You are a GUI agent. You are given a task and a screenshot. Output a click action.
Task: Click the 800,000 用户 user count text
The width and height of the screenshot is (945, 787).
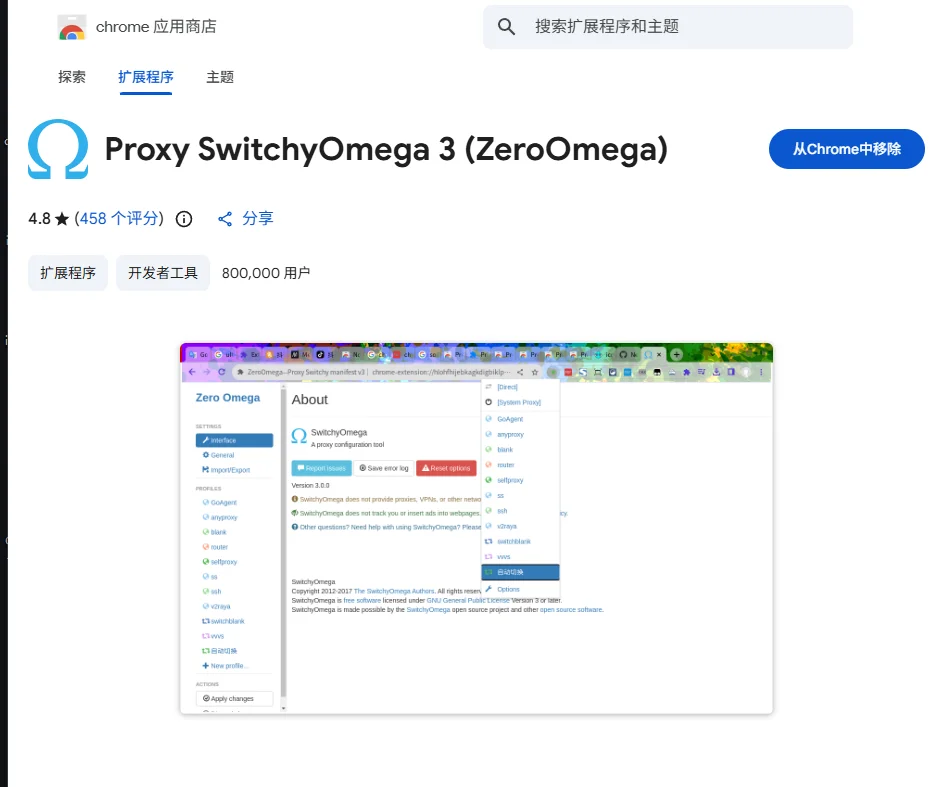click(x=266, y=273)
